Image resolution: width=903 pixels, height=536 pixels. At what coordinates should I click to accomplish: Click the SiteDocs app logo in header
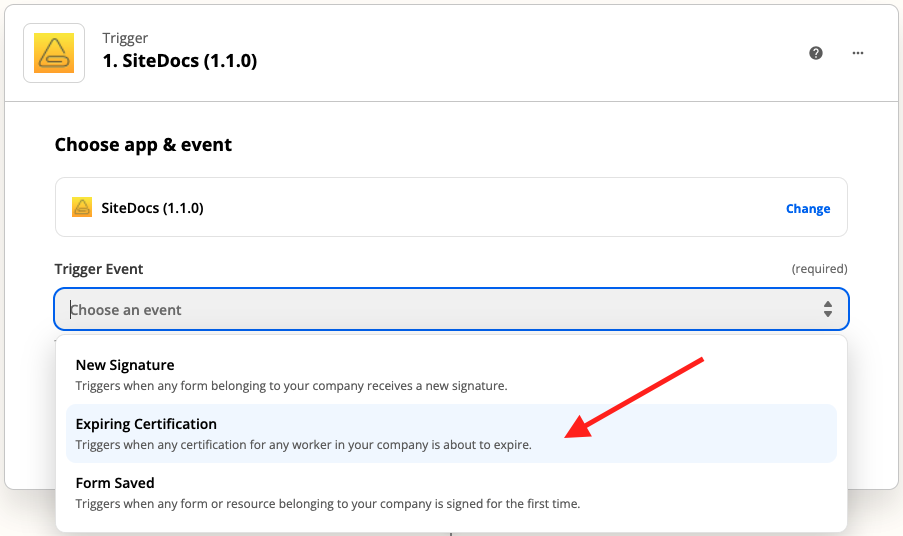click(x=54, y=53)
